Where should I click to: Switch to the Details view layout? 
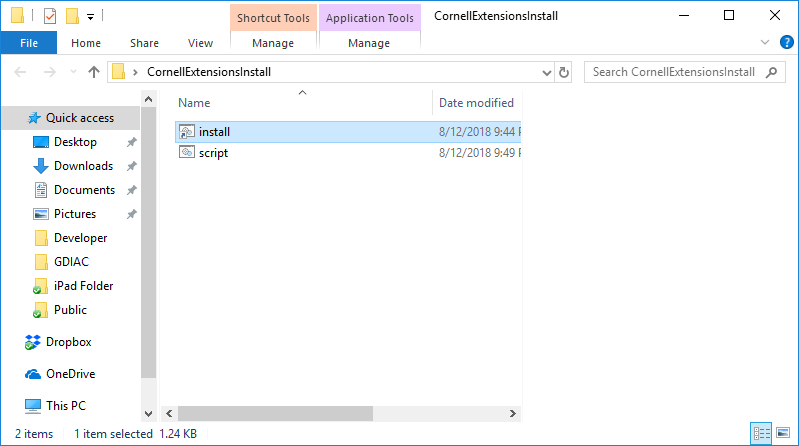pos(761,434)
